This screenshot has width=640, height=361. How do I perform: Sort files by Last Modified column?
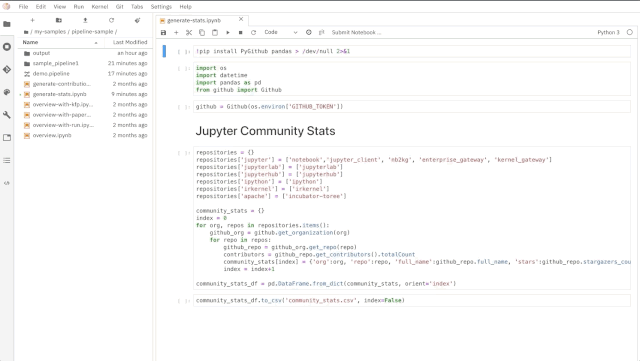tap(130, 42)
